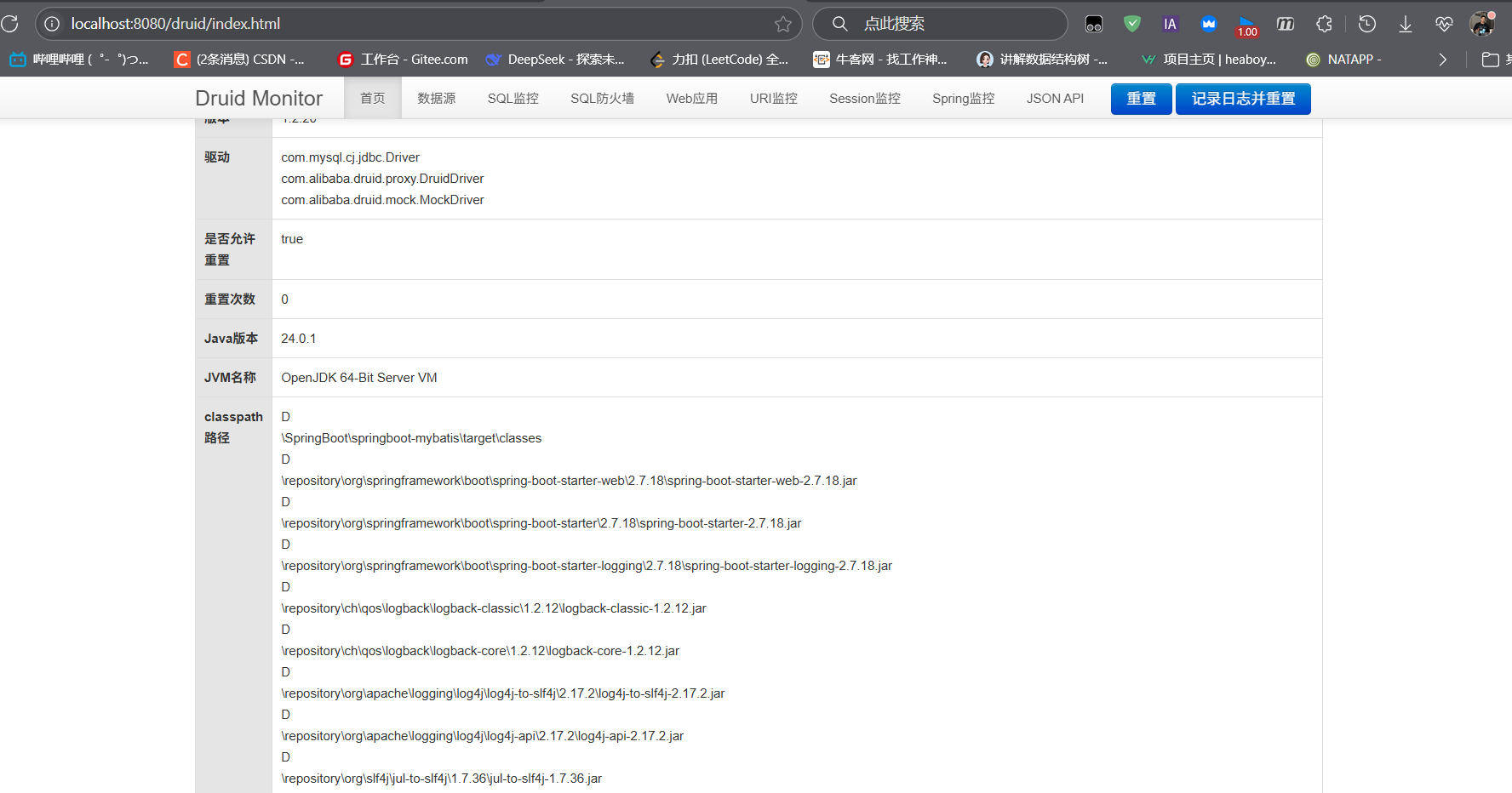Viewport: 1512px width, 793px height.
Task: Click the log4j-api-2.17.2.jar path
Action: [483, 736]
